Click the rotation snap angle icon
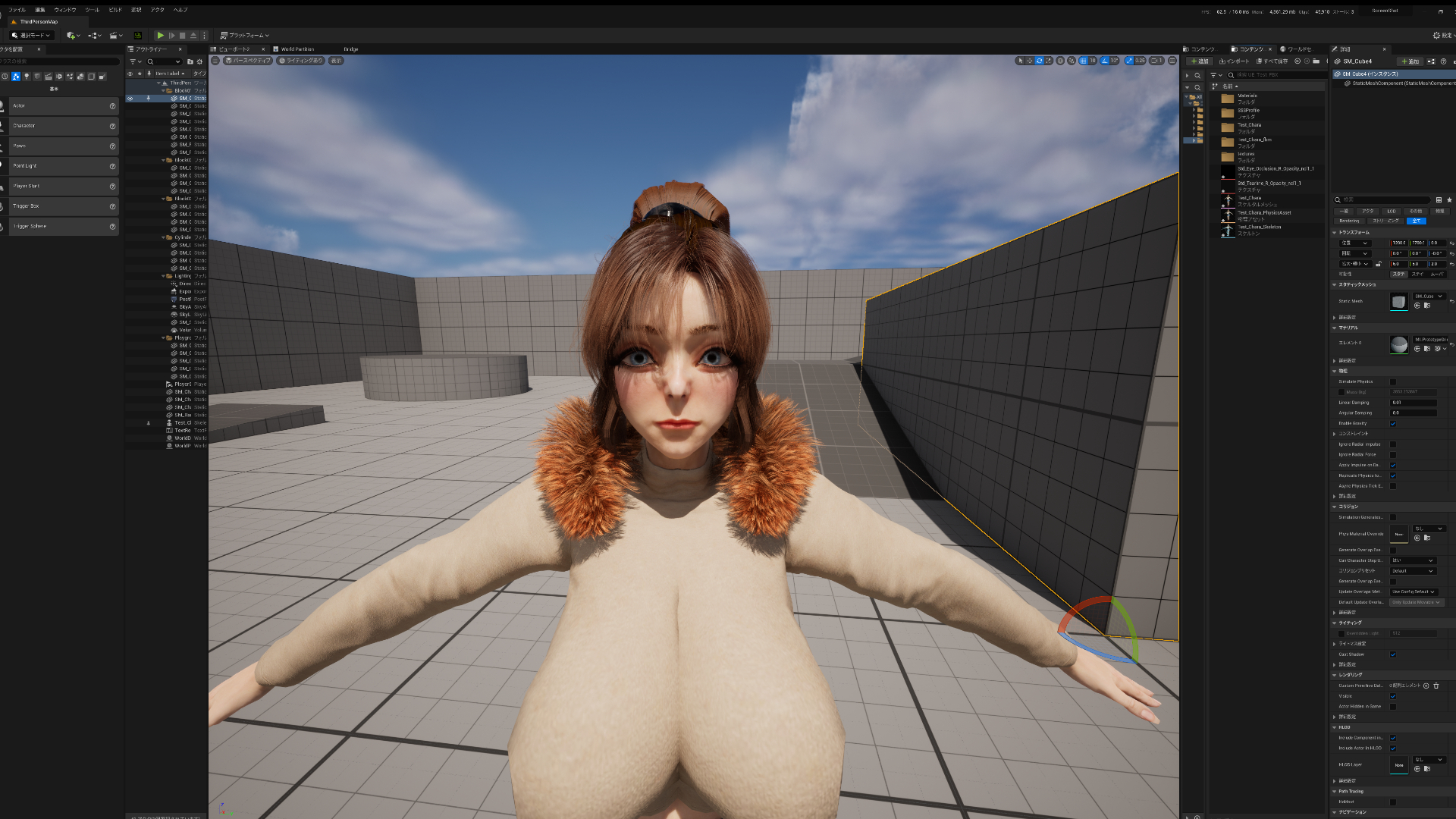1456x819 pixels. (1104, 61)
